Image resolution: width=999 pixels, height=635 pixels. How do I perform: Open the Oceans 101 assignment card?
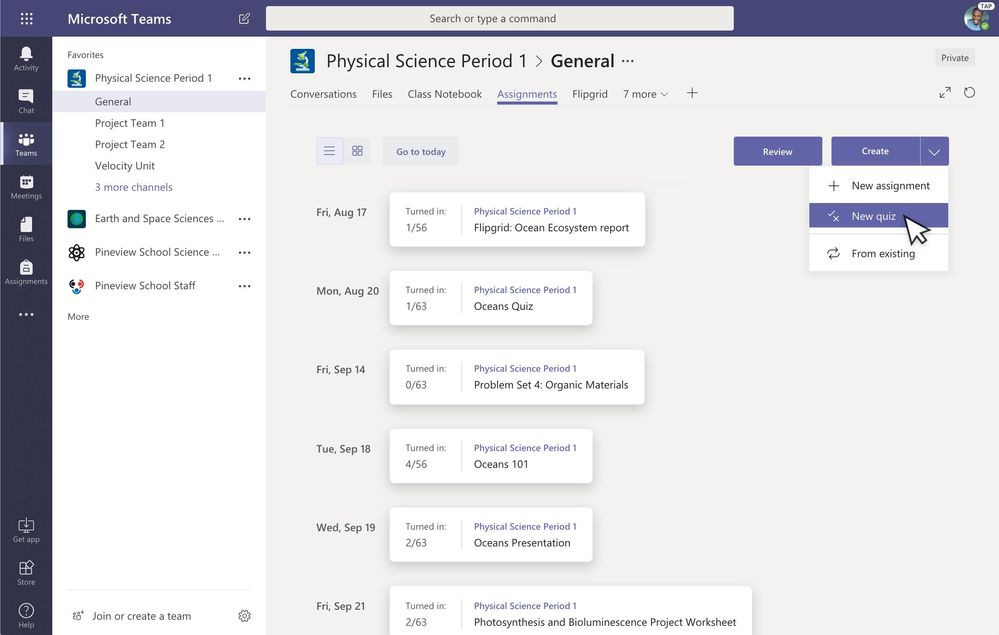491,456
